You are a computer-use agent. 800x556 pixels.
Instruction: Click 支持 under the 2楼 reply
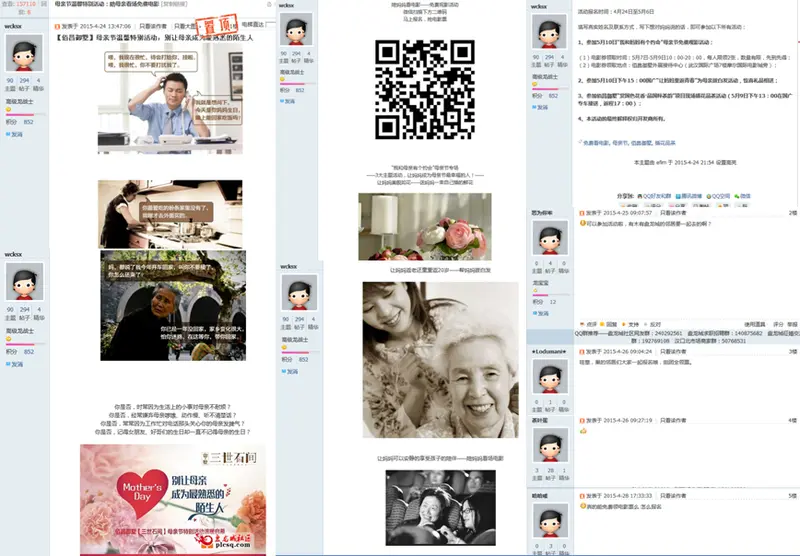click(633, 324)
